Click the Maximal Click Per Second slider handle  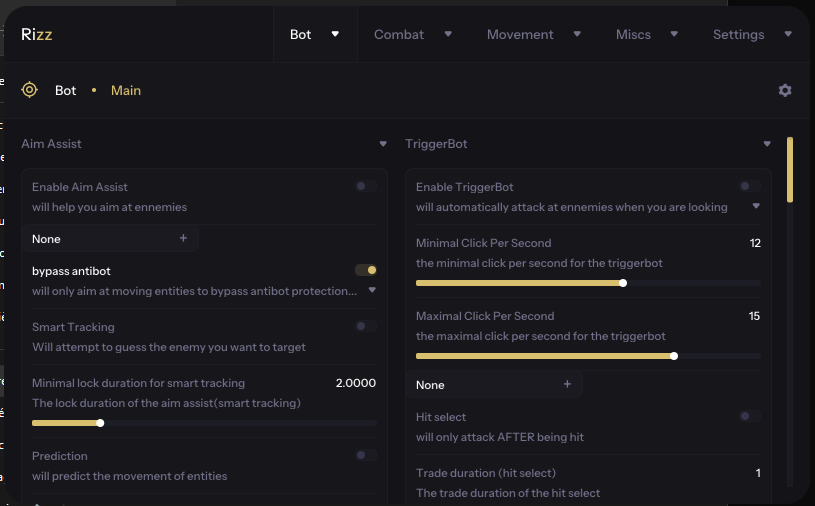click(674, 356)
